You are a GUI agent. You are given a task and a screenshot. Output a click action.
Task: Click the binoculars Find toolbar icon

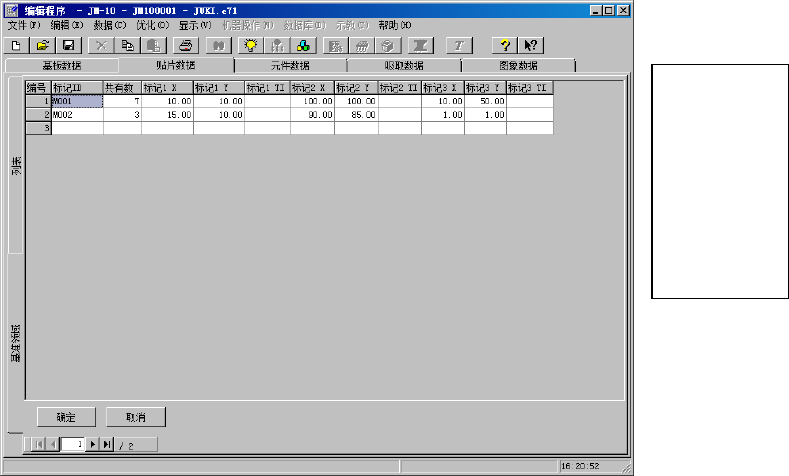click(x=218, y=46)
